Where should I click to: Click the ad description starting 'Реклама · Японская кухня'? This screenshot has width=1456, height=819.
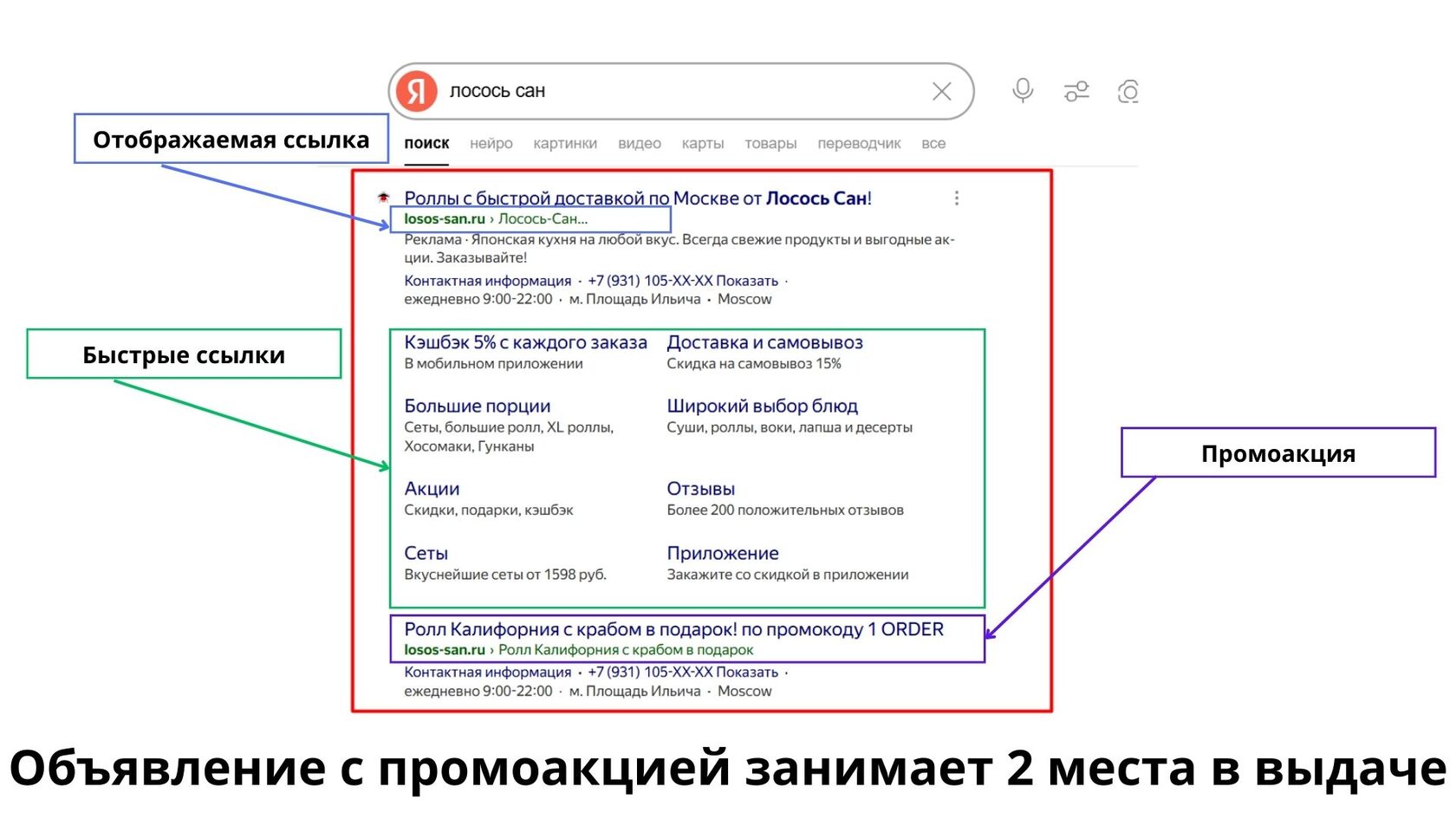click(679, 249)
